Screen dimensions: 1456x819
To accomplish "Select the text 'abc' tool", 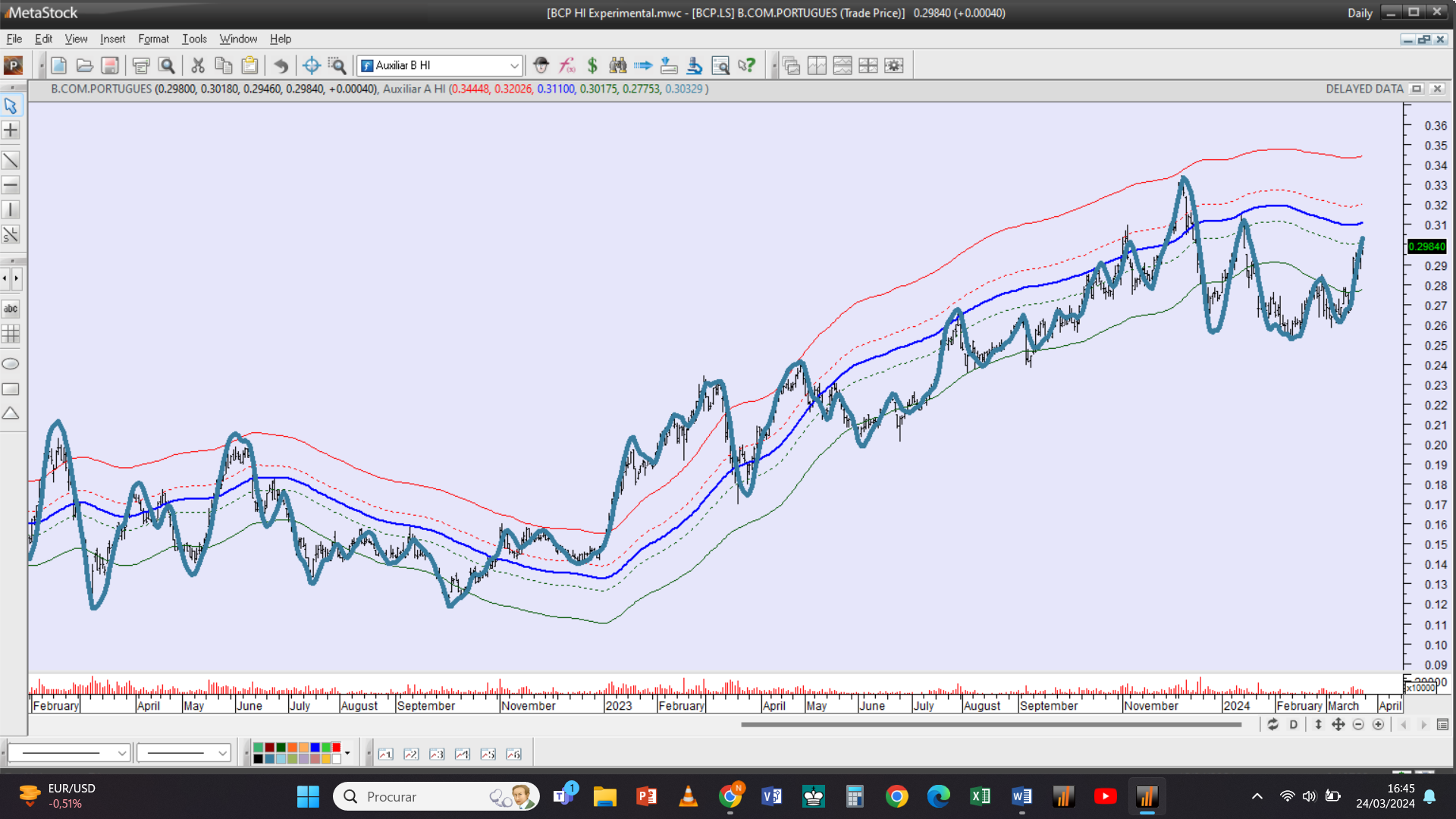I will point(11,309).
